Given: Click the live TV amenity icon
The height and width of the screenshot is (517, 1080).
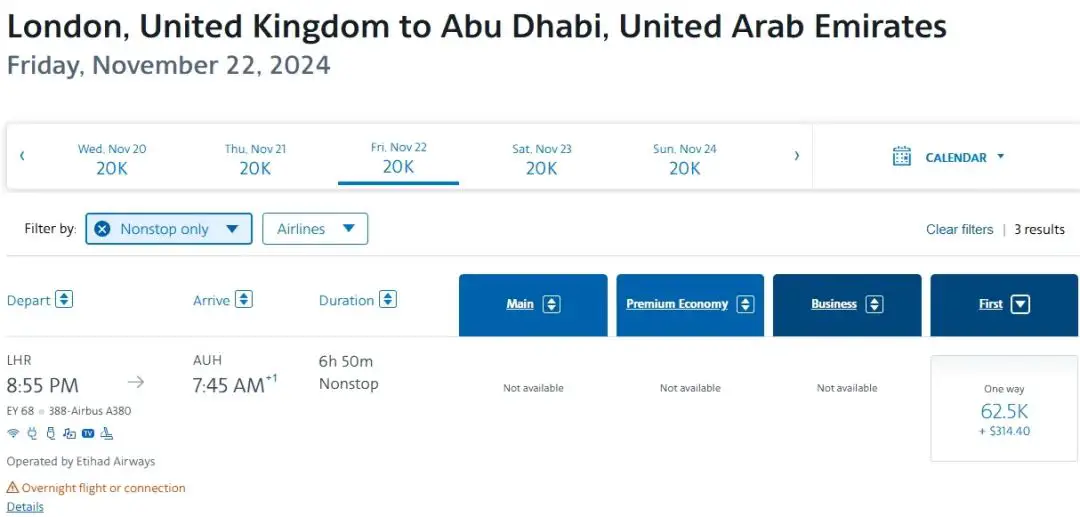Looking at the screenshot, I should 88,433.
